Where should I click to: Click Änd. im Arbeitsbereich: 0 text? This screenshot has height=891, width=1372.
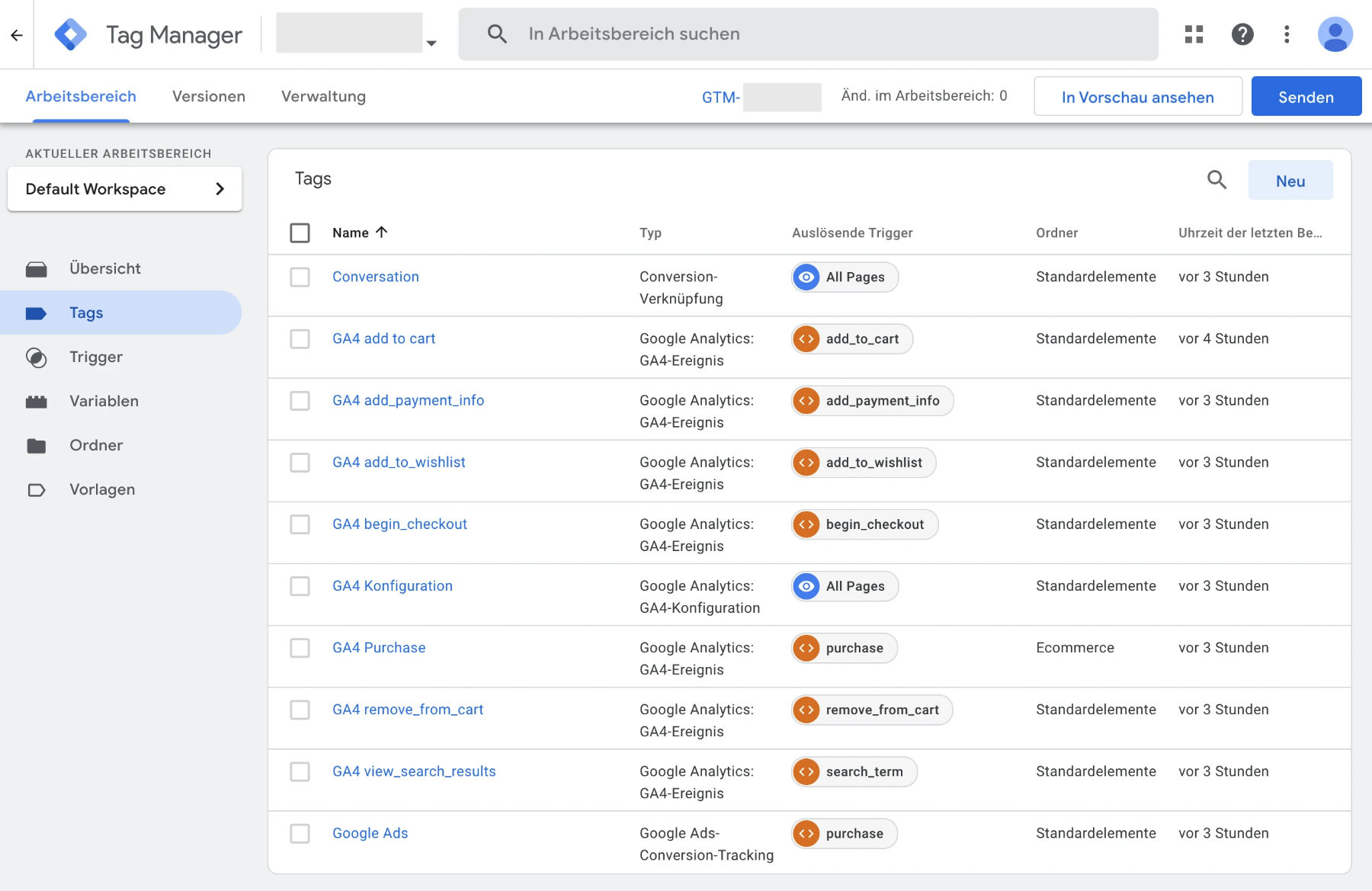tap(924, 95)
